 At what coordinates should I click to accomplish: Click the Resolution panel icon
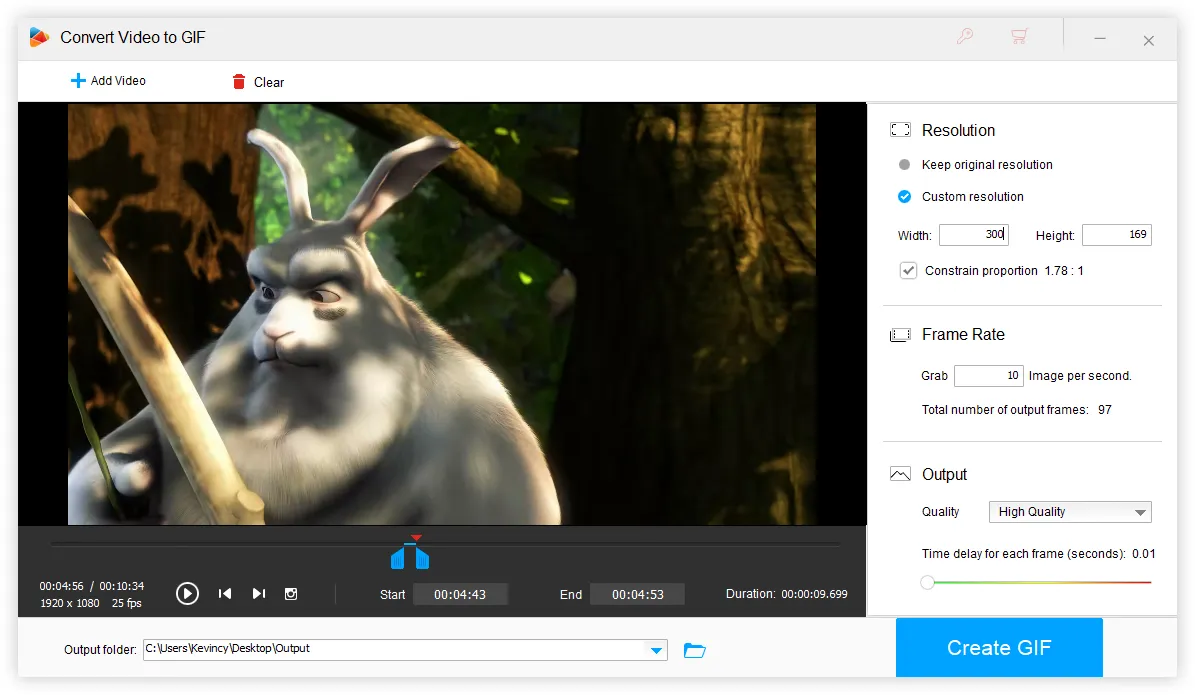(x=901, y=129)
